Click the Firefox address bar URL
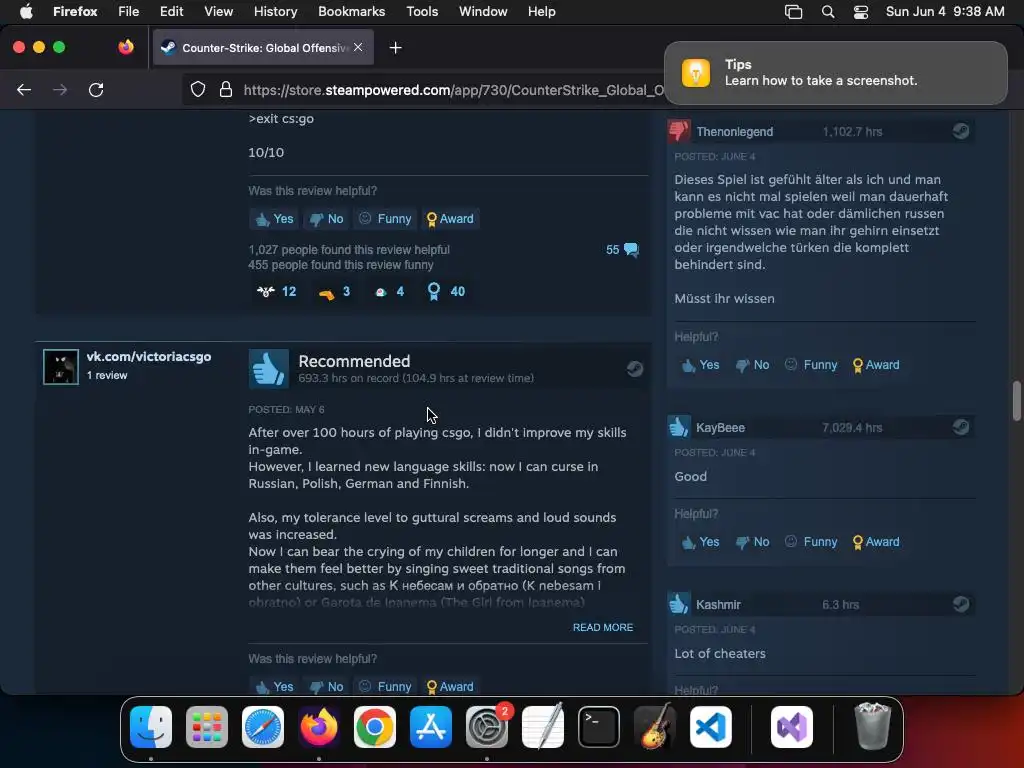1024x768 pixels. tap(453, 90)
